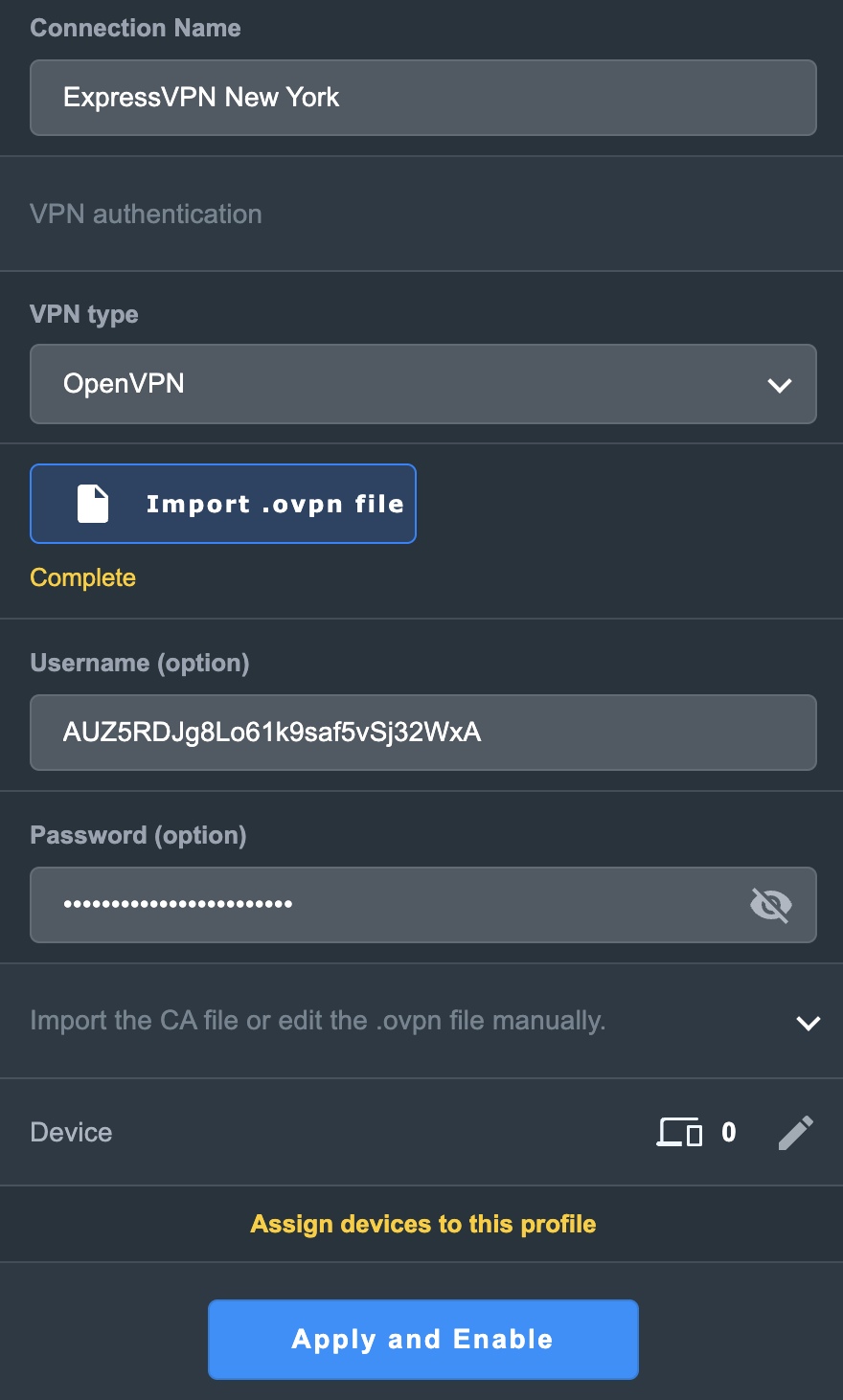The width and height of the screenshot is (843, 1400).
Task: Click the VPN type label
Action: pos(84,314)
